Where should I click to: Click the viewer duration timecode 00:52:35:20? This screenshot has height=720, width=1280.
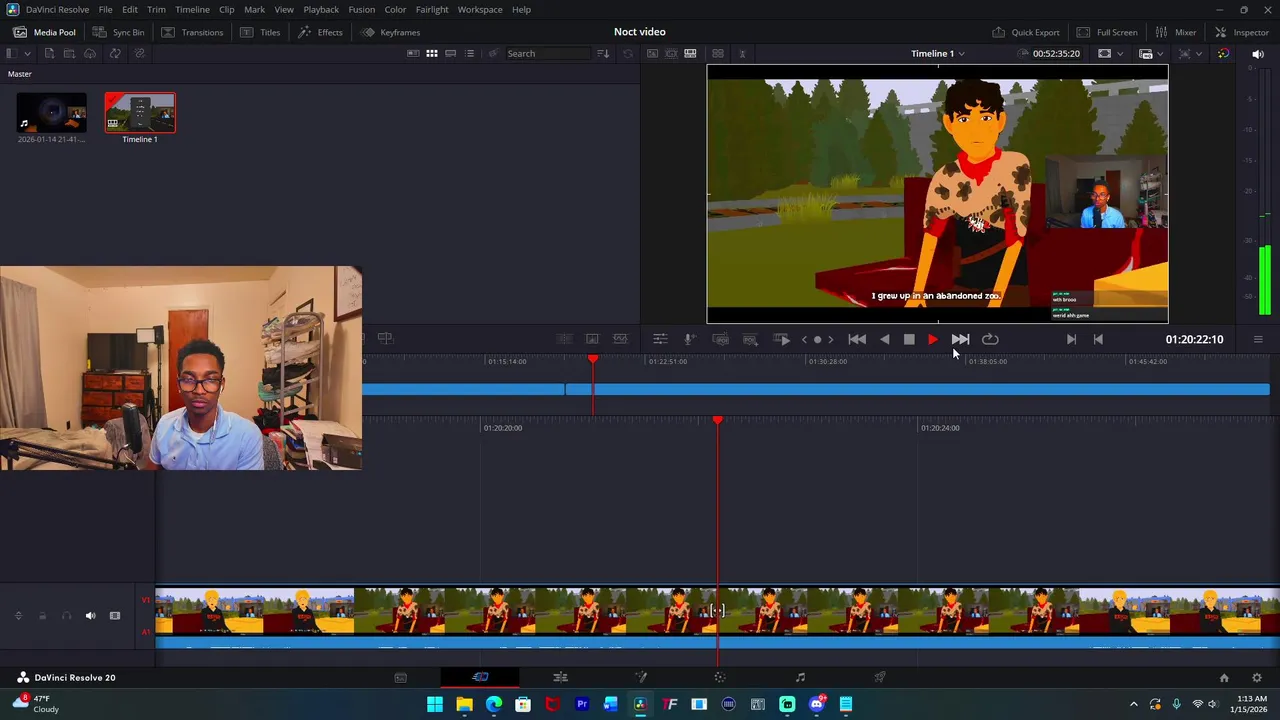click(1056, 53)
